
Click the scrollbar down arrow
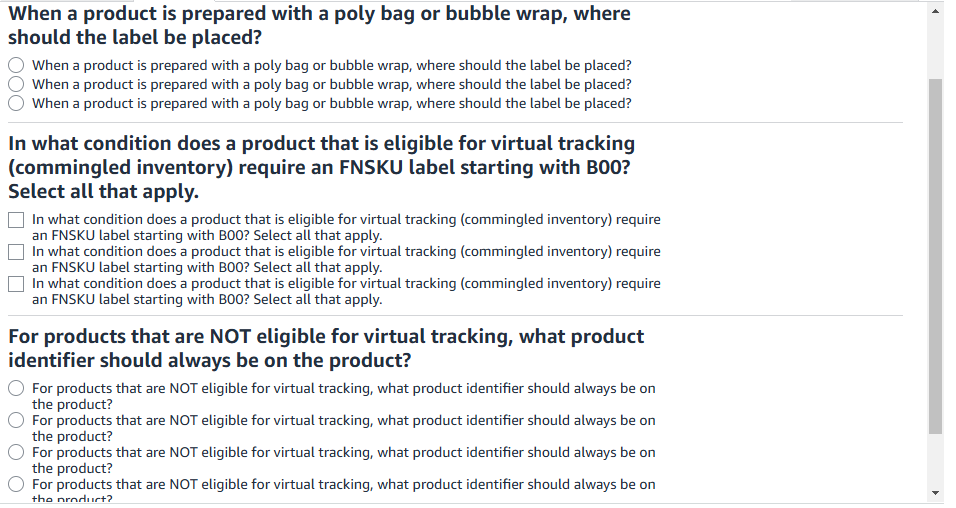tap(935, 493)
